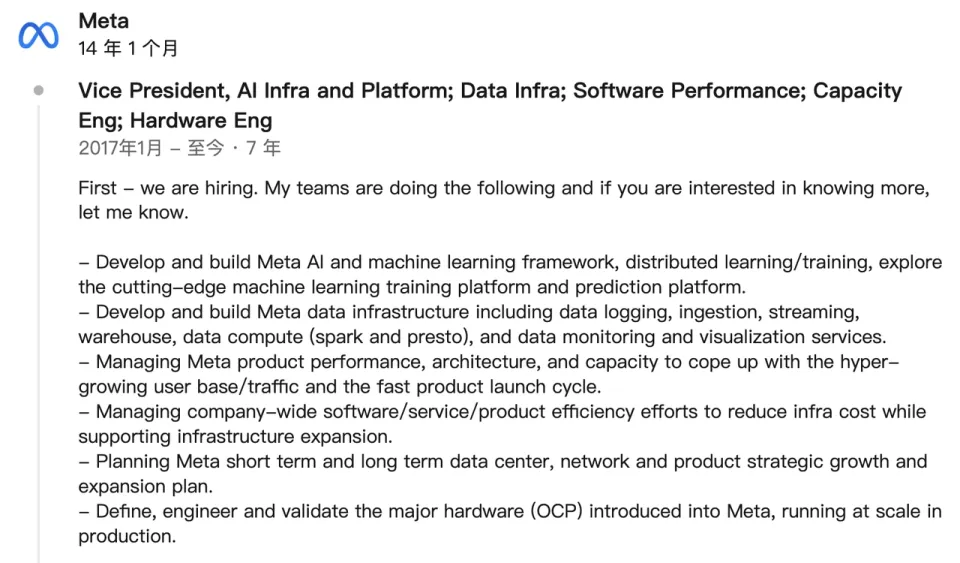The height and width of the screenshot is (563, 960).
Task: Click the 7 年 duration label
Action: pyautogui.click(x=263, y=148)
